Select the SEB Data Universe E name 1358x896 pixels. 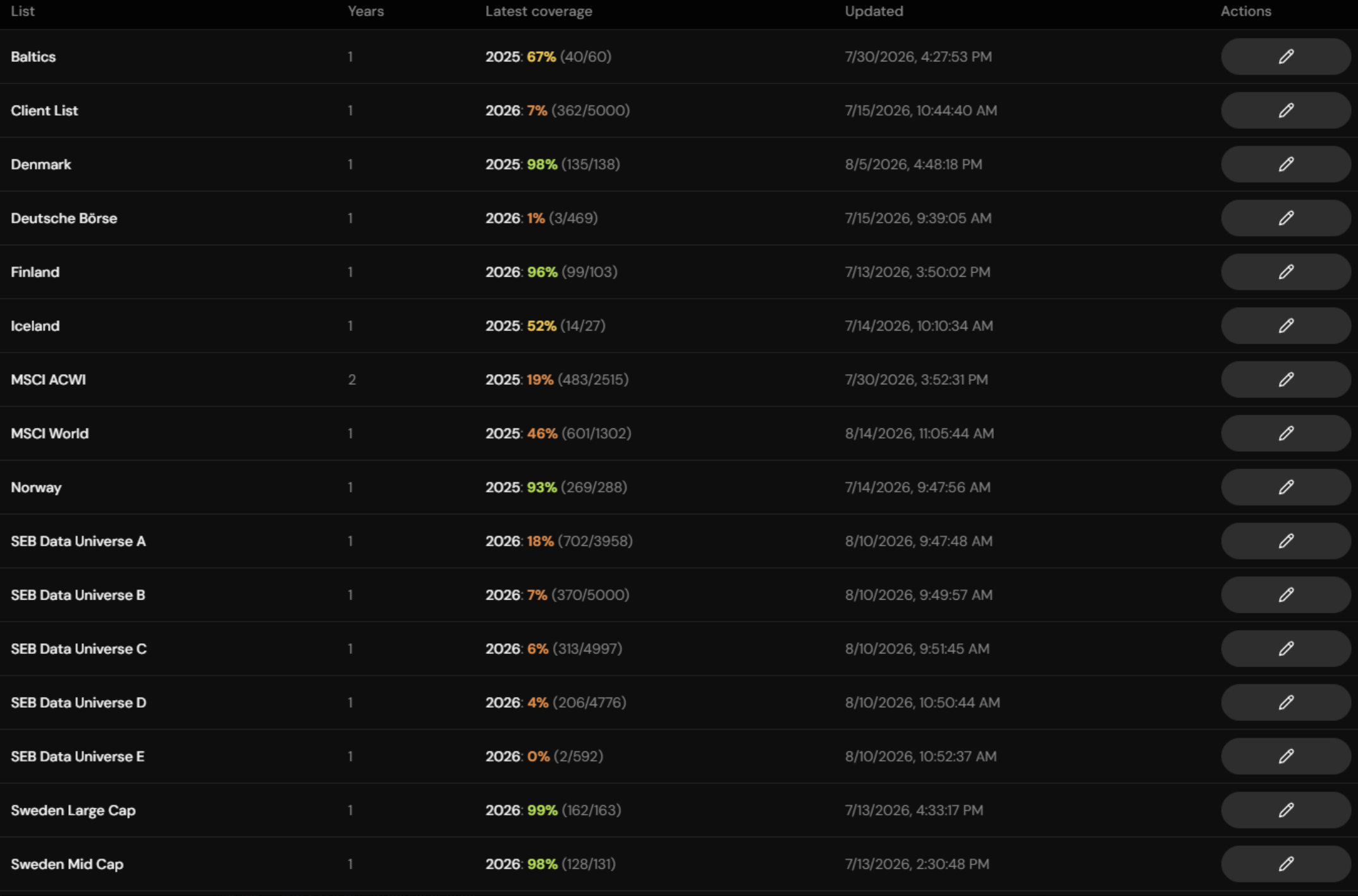pyautogui.click(x=78, y=756)
